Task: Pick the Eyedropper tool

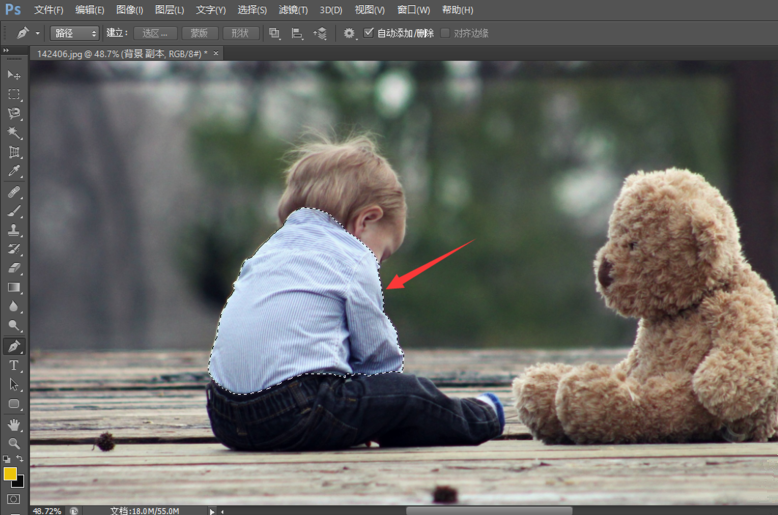Action: pos(14,172)
